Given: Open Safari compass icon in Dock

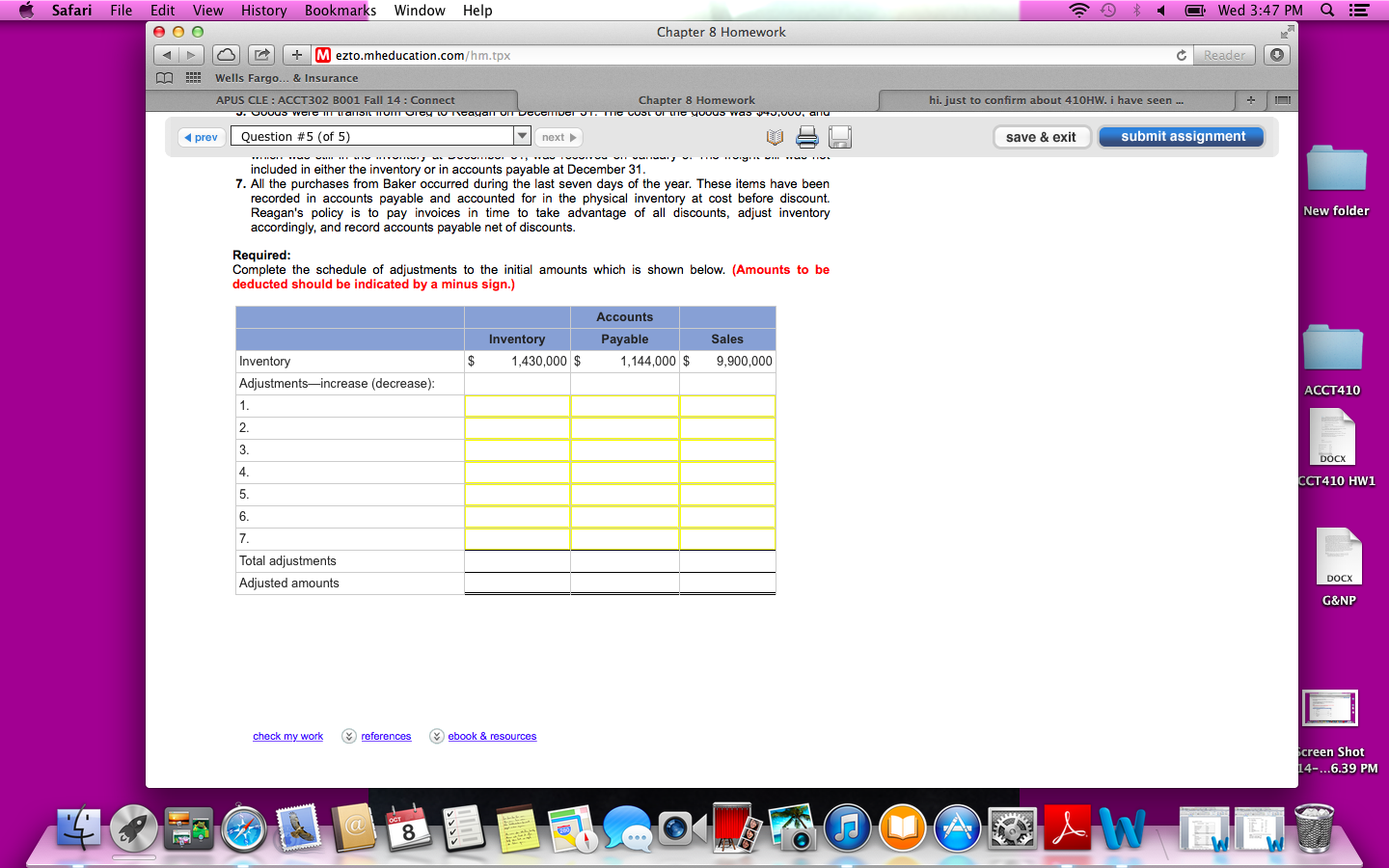Looking at the screenshot, I should [243, 828].
